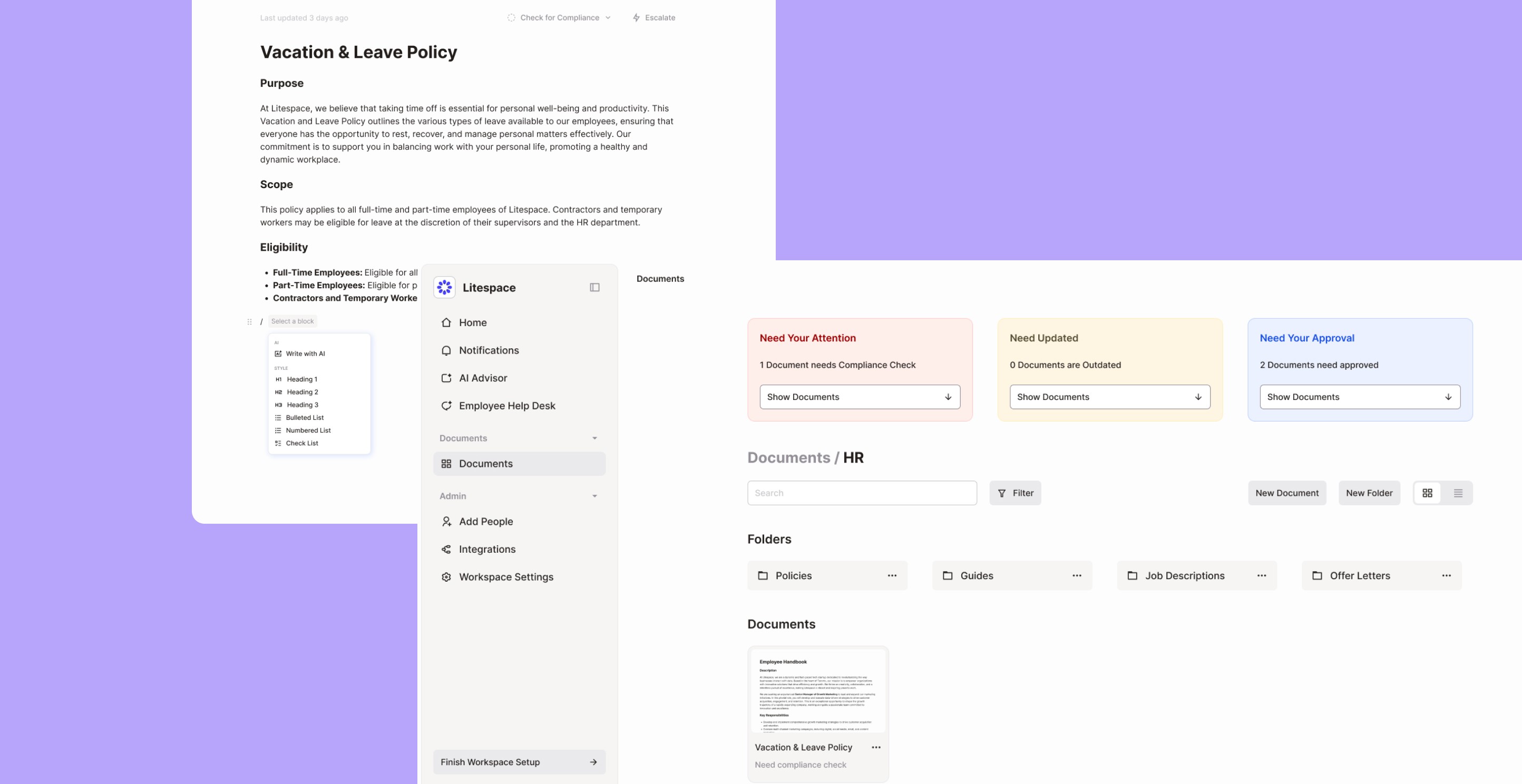The image size is (1522, 784).
Task: Open the AI Advisor page
Action: 483,378
